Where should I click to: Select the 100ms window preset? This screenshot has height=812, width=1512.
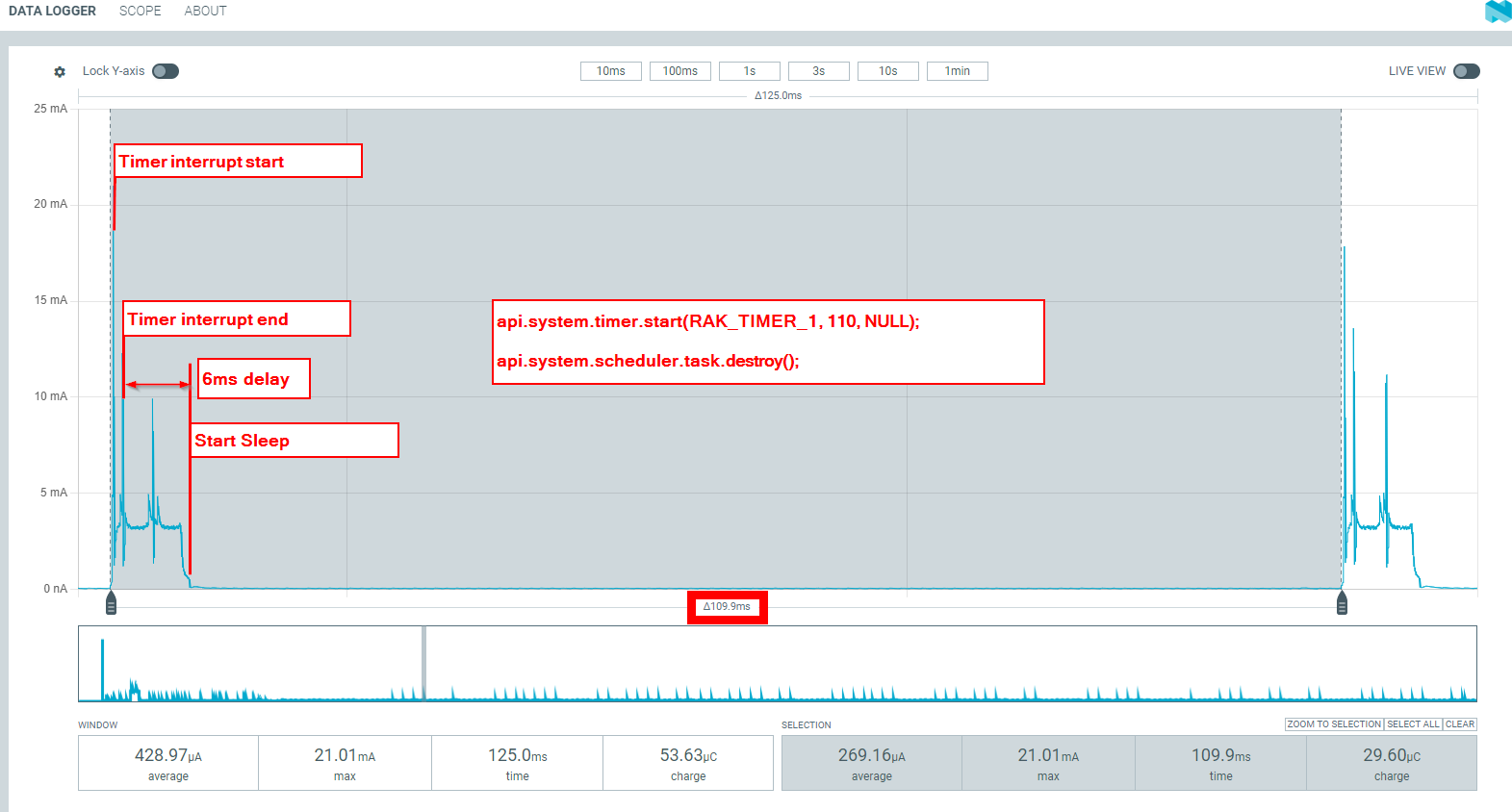click(x=679, y=71)
